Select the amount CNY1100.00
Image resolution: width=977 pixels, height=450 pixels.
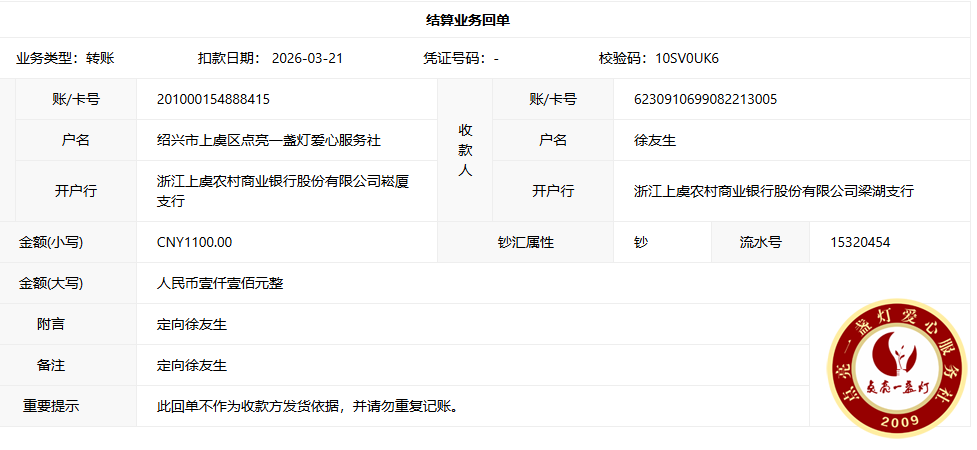[x=194, y=242]
